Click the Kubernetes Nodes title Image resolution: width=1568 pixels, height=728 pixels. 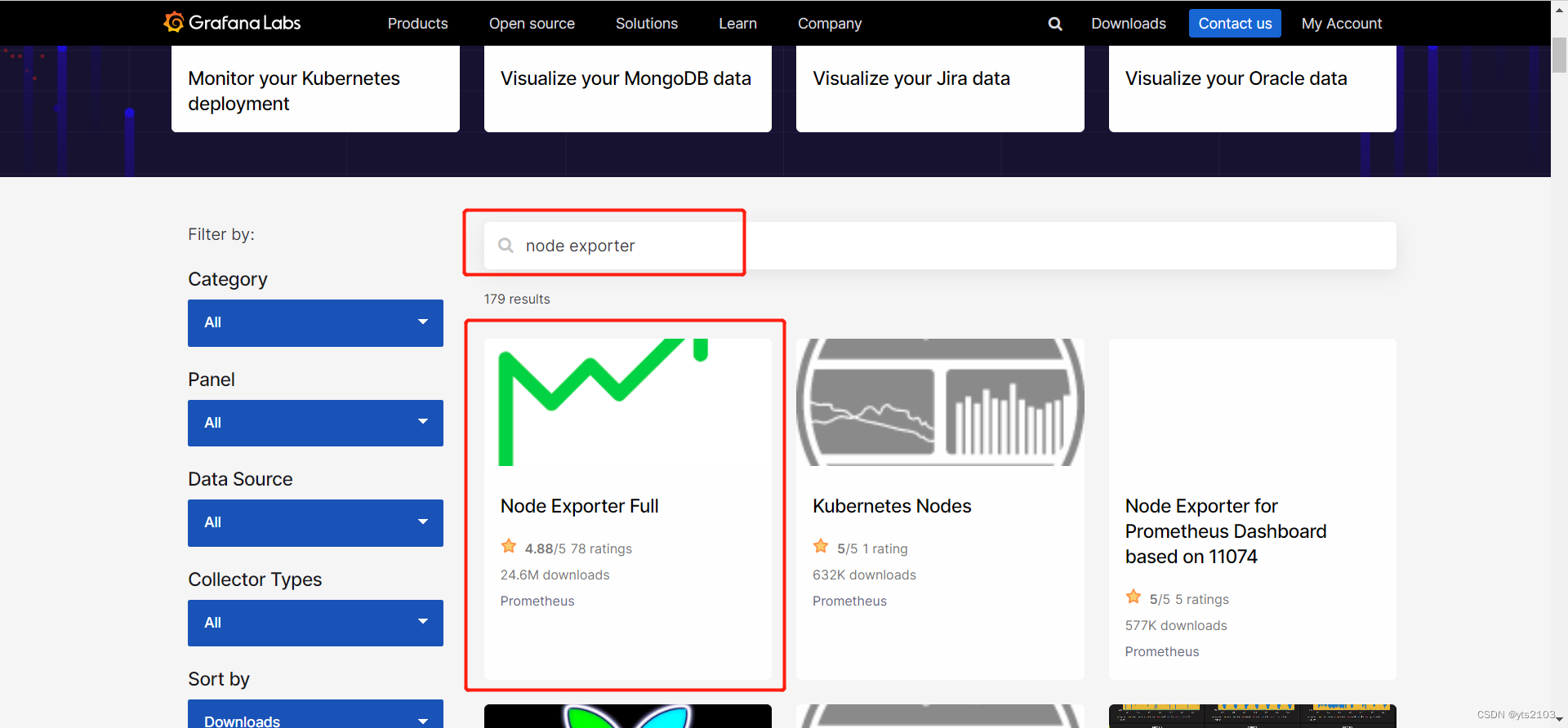pos(892,506)
